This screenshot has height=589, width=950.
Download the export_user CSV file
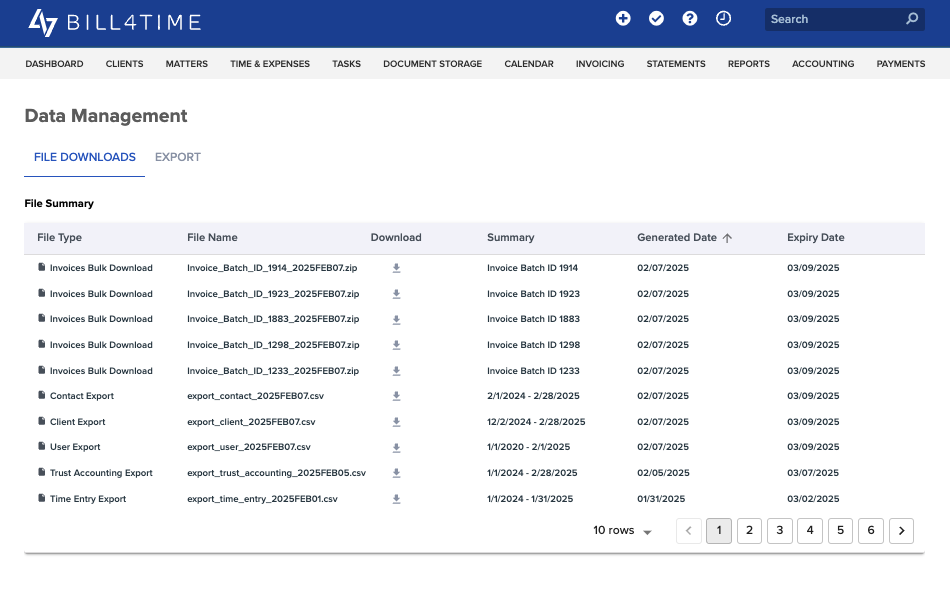click(396, 447)
